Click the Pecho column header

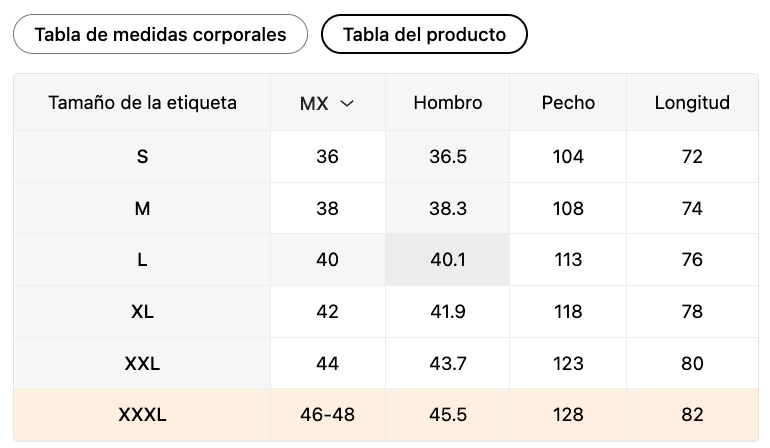click(568, 103)
